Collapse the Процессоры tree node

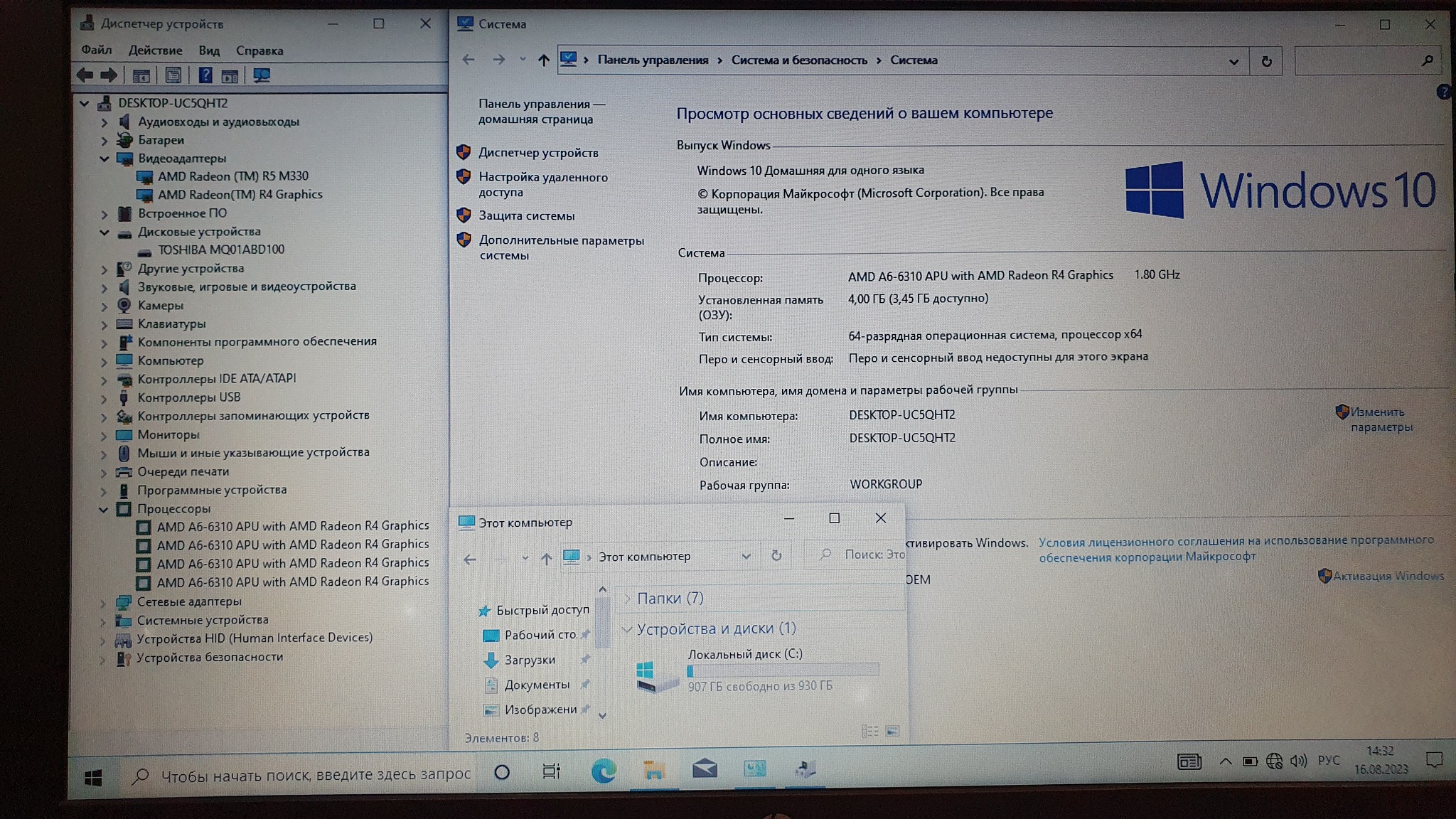tap(103, 509)
